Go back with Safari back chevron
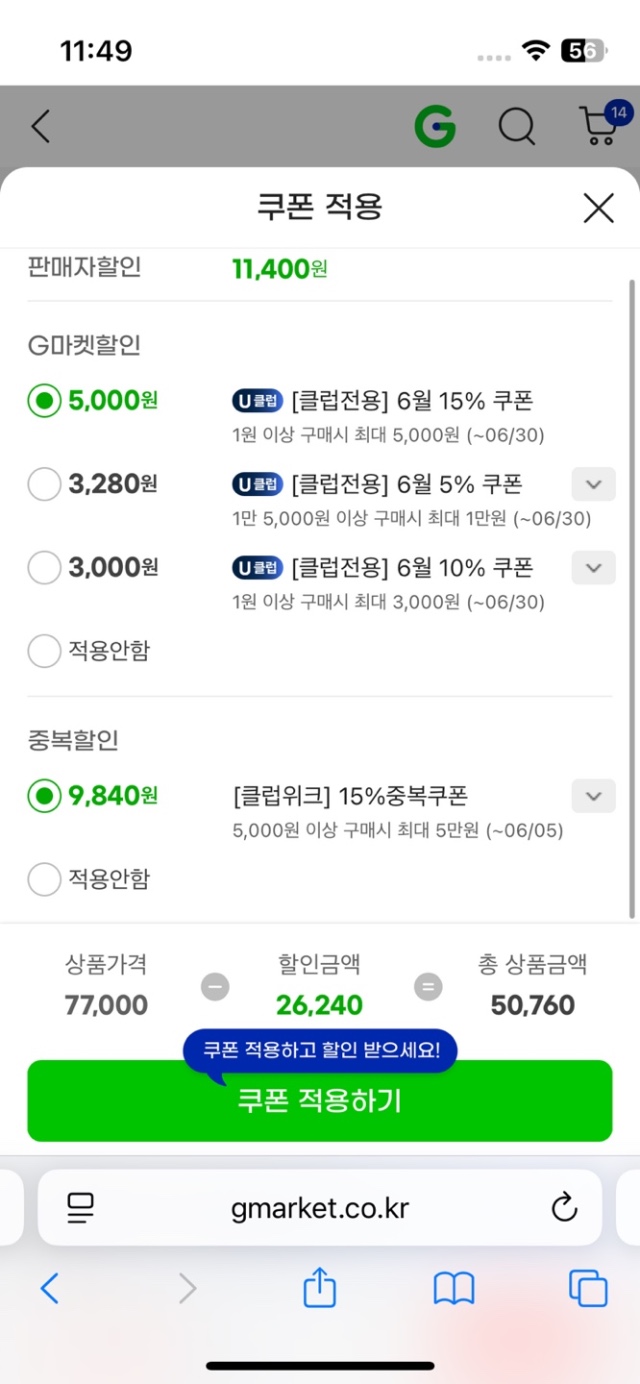The image size is (640, 1384). click(x=49, y=1288)
